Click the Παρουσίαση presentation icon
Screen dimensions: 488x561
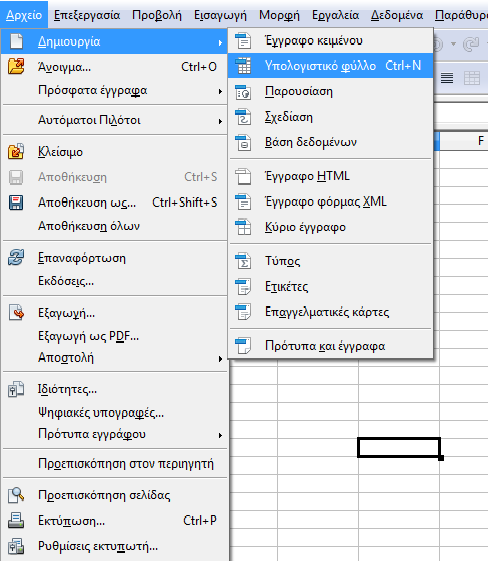[243, 92]
